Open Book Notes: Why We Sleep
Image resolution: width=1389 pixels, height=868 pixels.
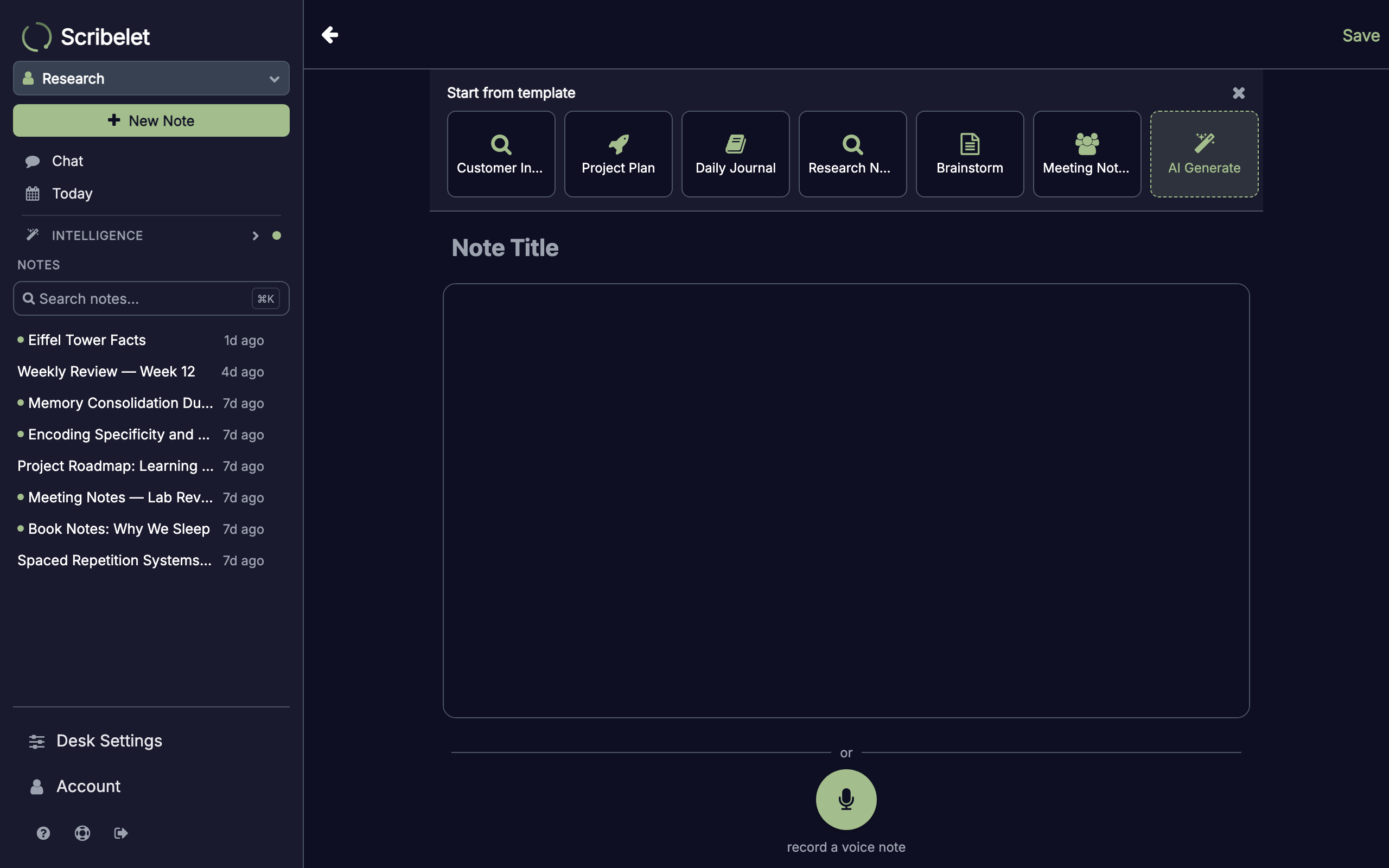click(x=141, y=529)
